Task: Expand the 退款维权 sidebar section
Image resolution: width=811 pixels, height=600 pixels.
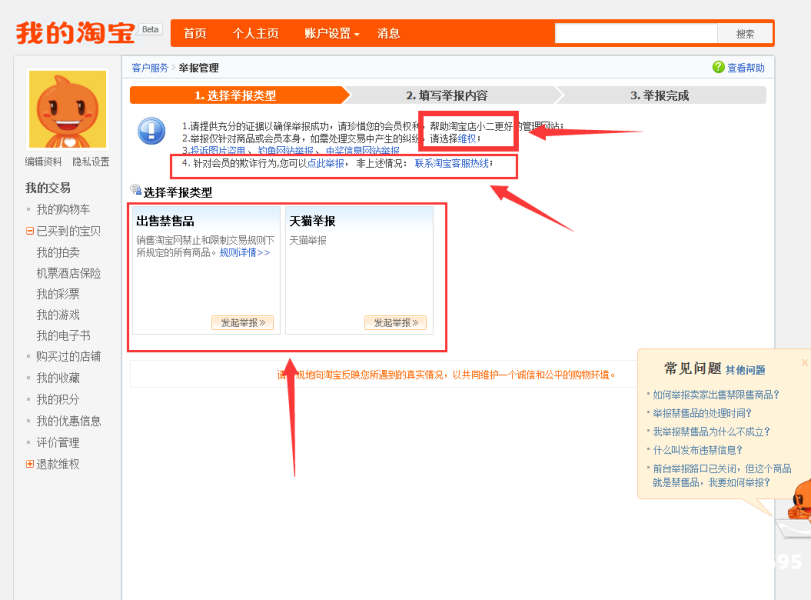Action: coord(30,464)
